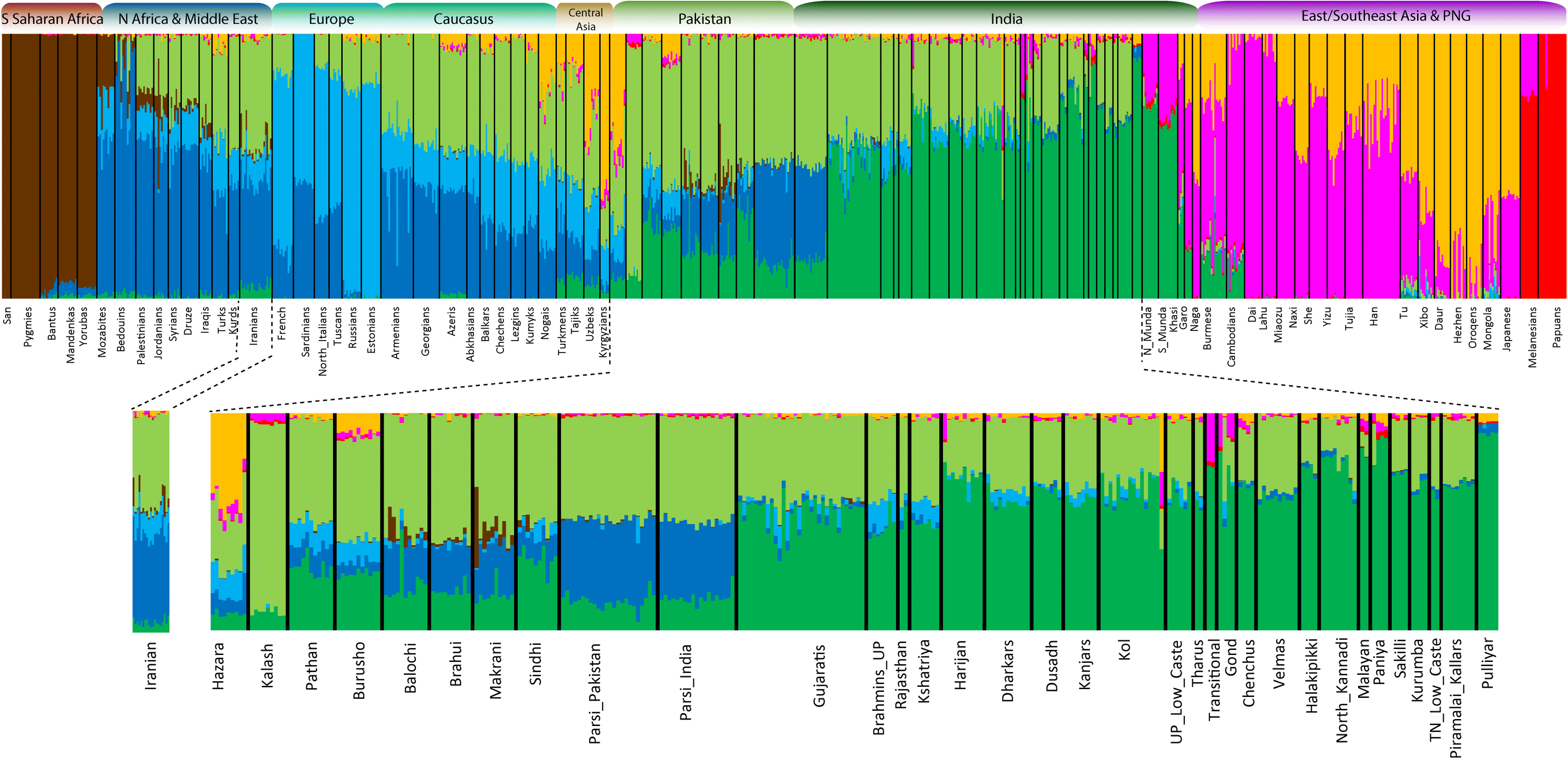The image size is (1568, 759).
Task: Click the 'Kol' population label
Action: tap(1124, 650)
